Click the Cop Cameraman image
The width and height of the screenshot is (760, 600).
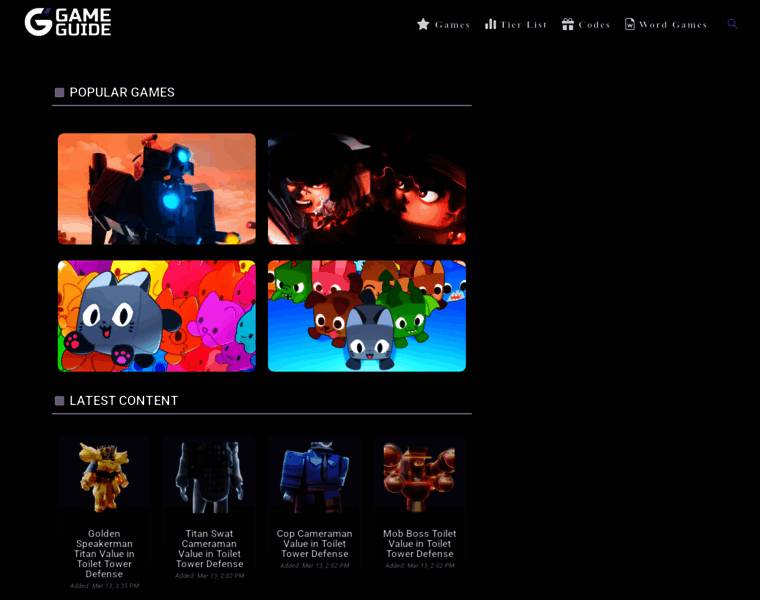pyautogui.click(x=315, y=476)
